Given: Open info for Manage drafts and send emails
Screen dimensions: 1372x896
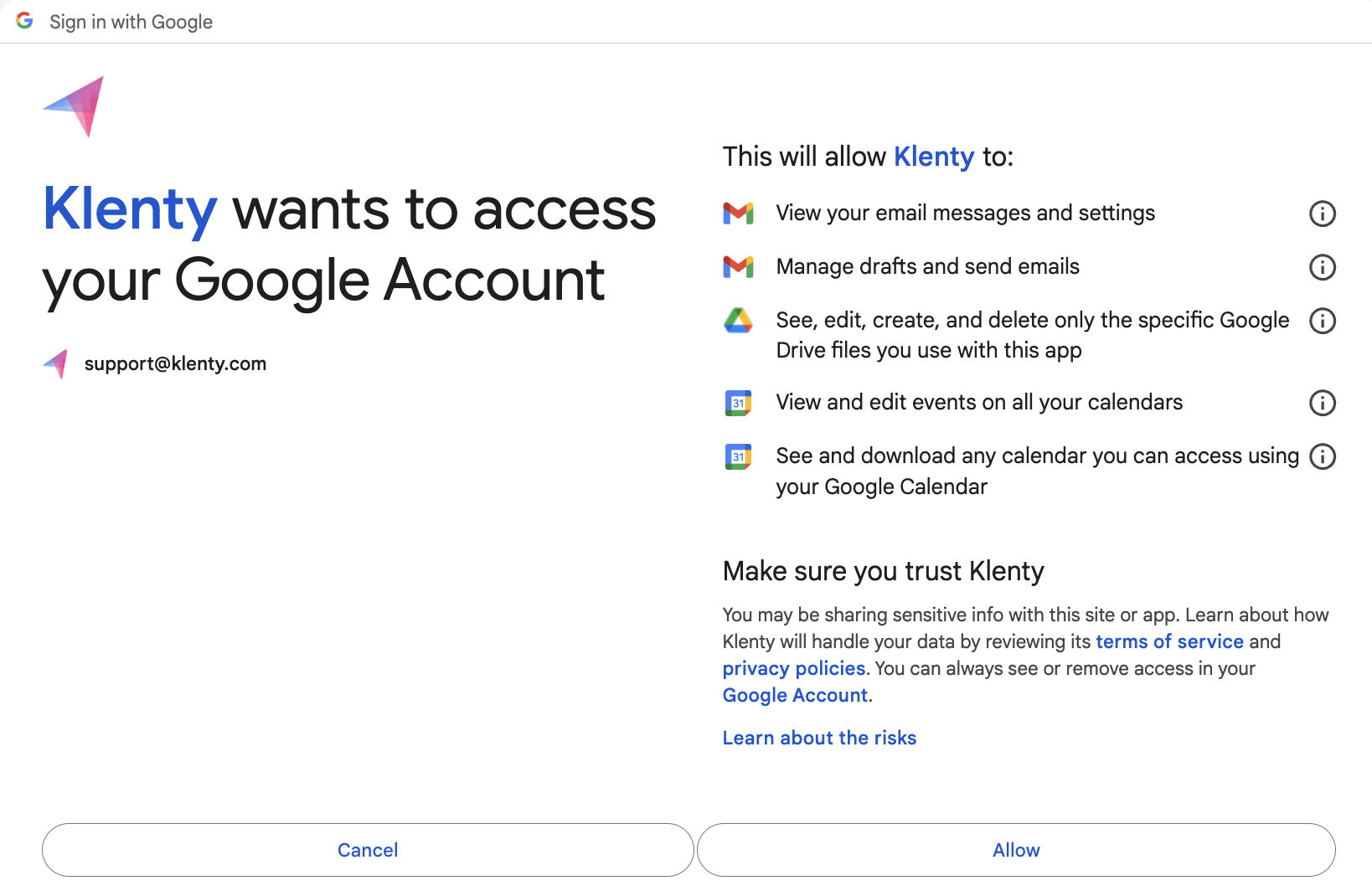Looking at the screenshot, I should (1322, 267).
